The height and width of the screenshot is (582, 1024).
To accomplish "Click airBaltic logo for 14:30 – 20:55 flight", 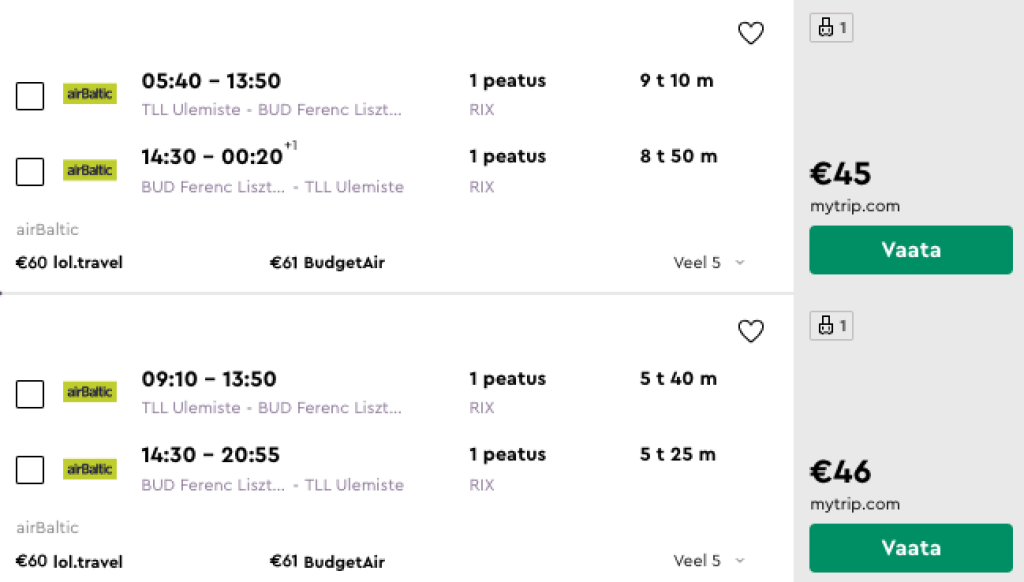I will 90,468.
